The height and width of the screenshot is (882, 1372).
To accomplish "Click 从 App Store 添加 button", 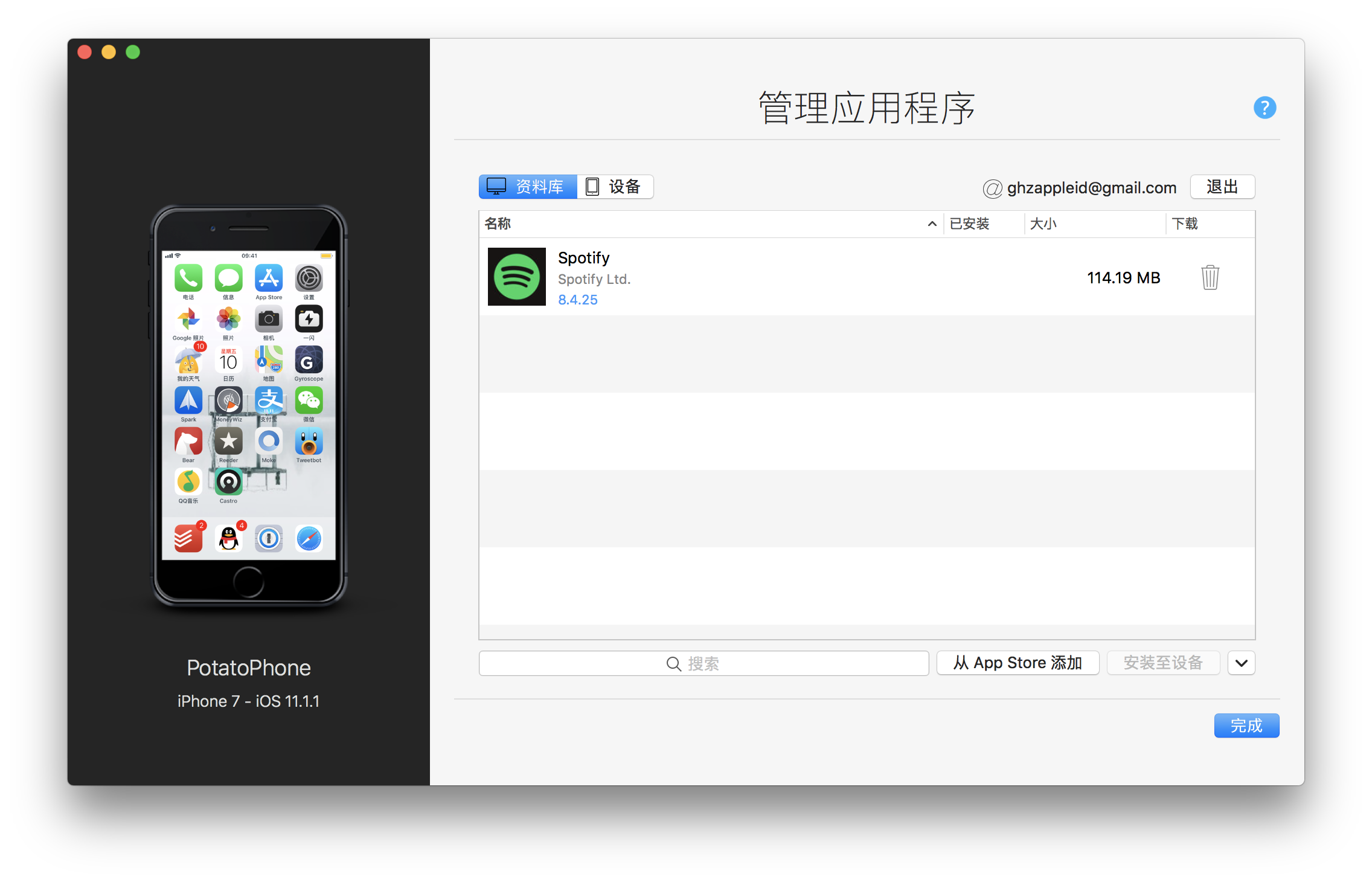I will [1018, 663].
